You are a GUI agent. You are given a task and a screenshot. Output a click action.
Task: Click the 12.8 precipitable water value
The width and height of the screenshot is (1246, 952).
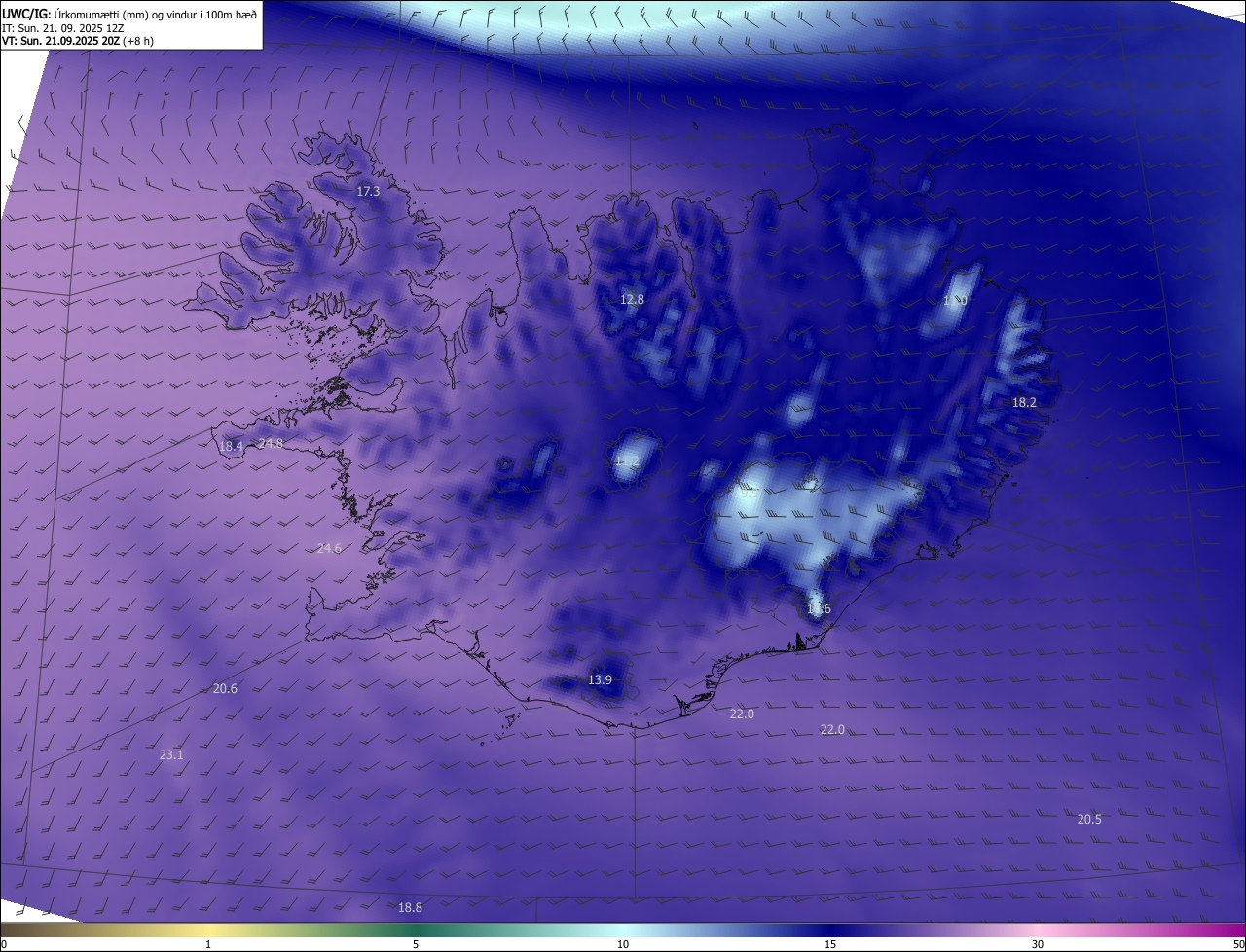(x=632, y=299)
